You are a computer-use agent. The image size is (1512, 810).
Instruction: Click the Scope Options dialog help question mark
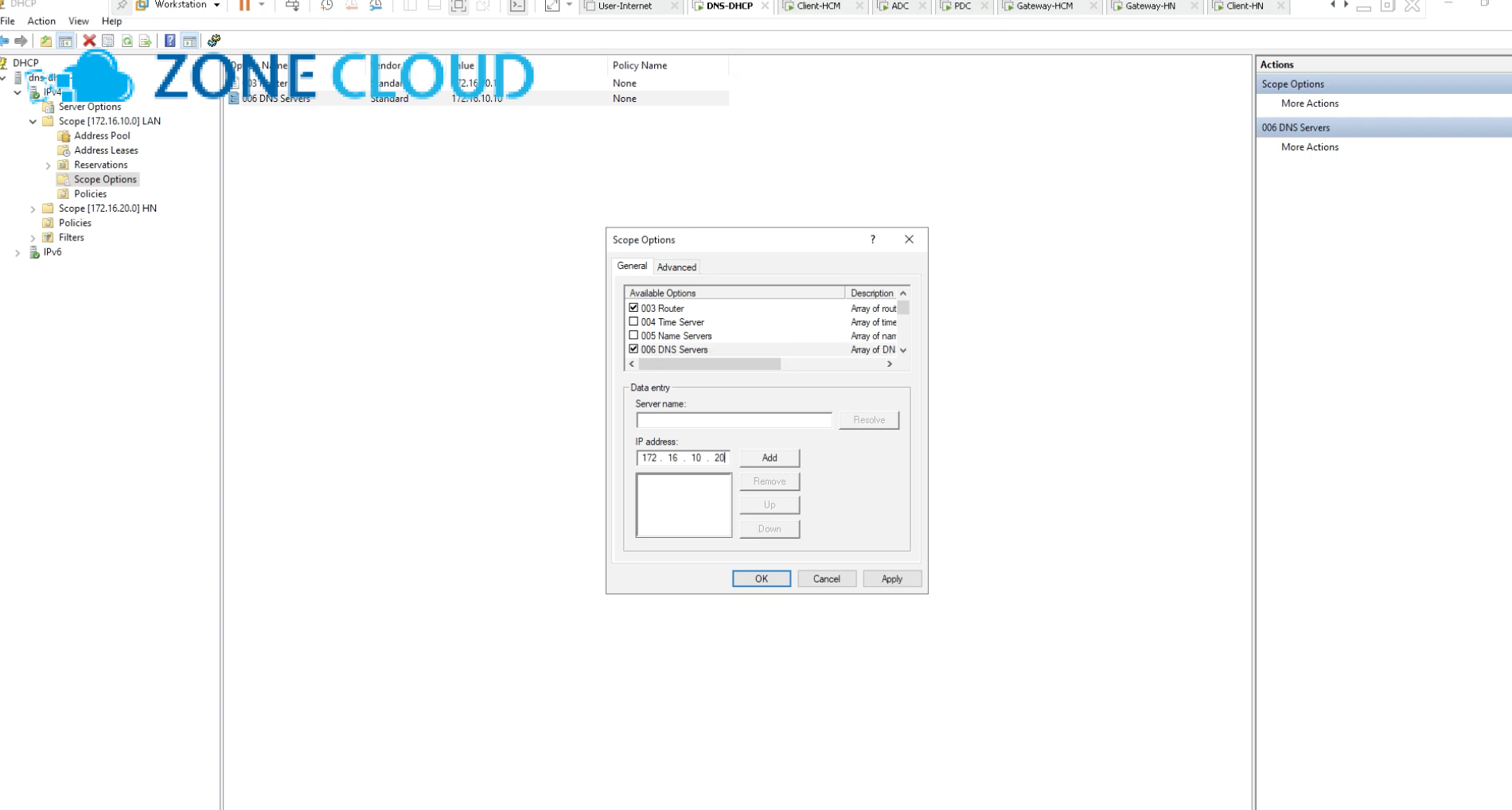point(873,239)
